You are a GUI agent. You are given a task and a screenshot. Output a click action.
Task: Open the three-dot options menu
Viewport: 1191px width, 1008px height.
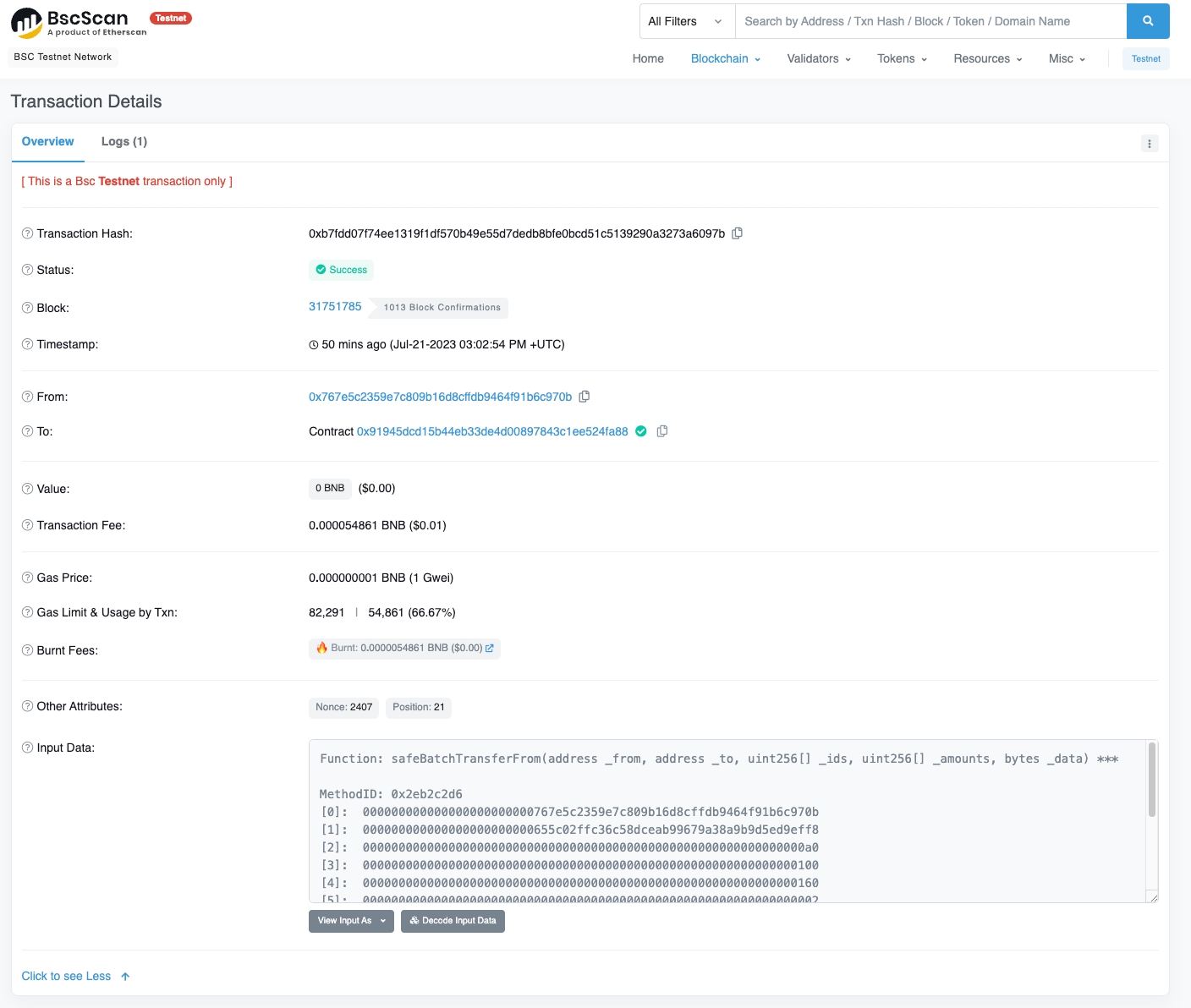1149,144
